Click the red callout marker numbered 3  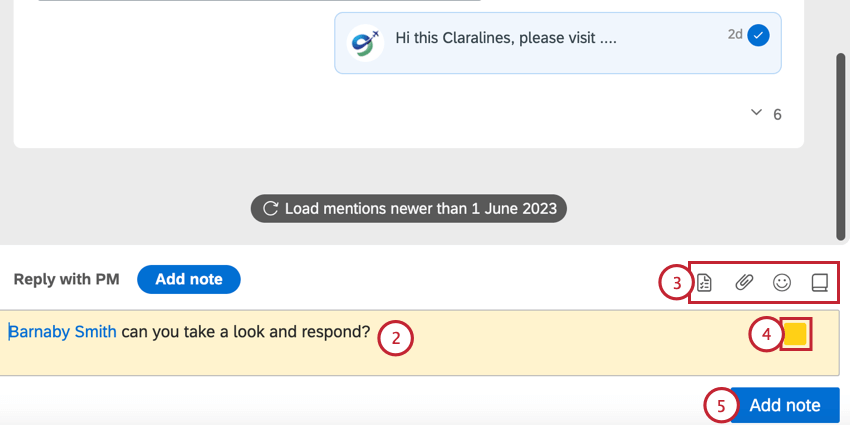675,284
